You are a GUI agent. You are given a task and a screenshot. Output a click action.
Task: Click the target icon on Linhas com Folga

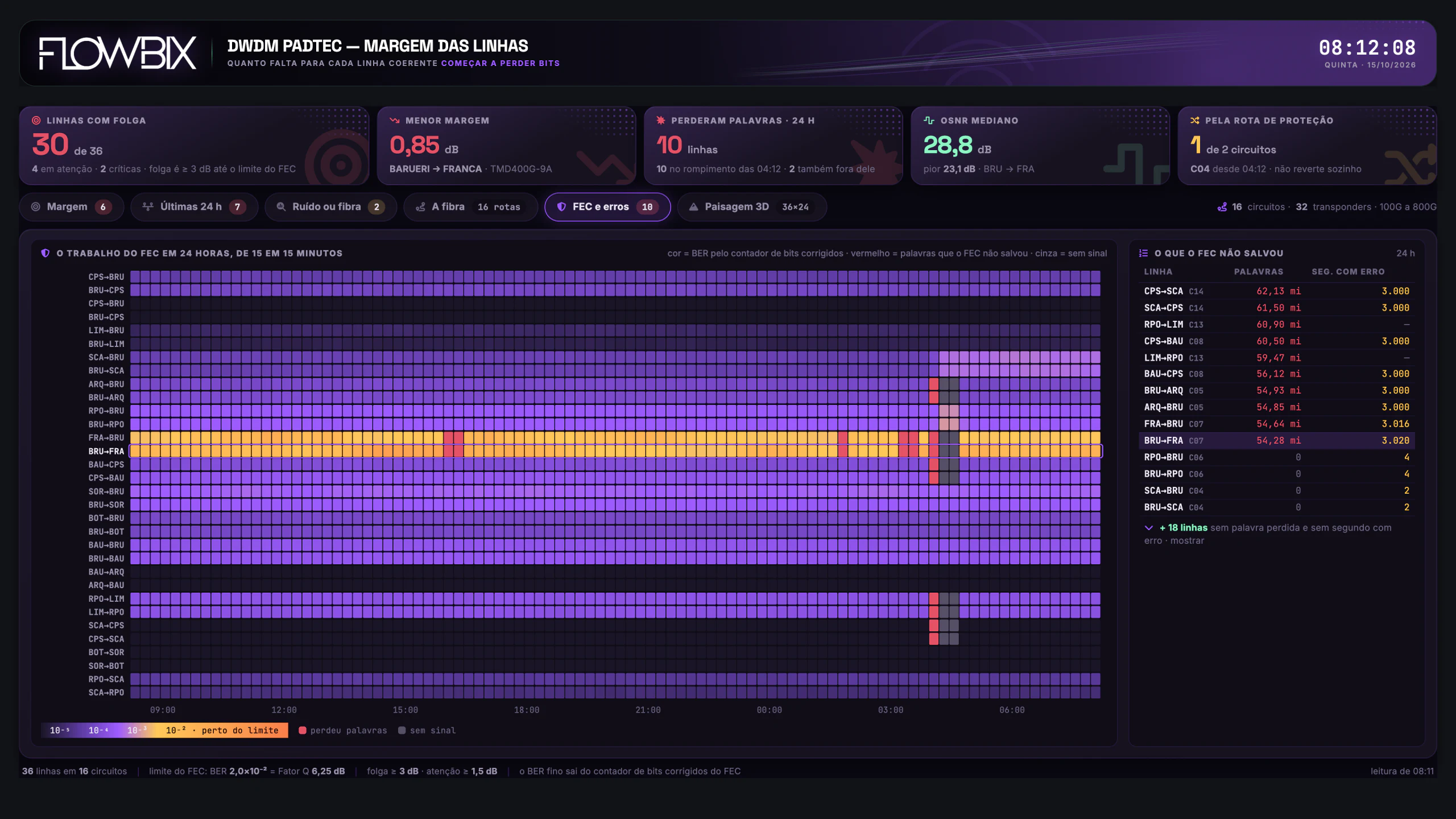36,121
